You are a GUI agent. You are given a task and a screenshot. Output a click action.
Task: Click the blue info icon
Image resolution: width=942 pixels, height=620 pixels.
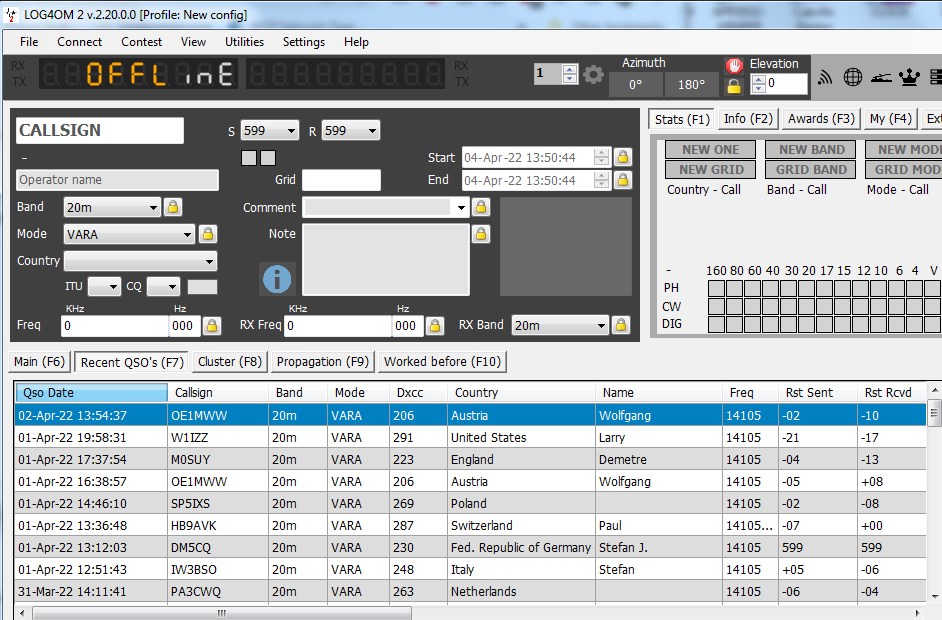pos(277,279)
